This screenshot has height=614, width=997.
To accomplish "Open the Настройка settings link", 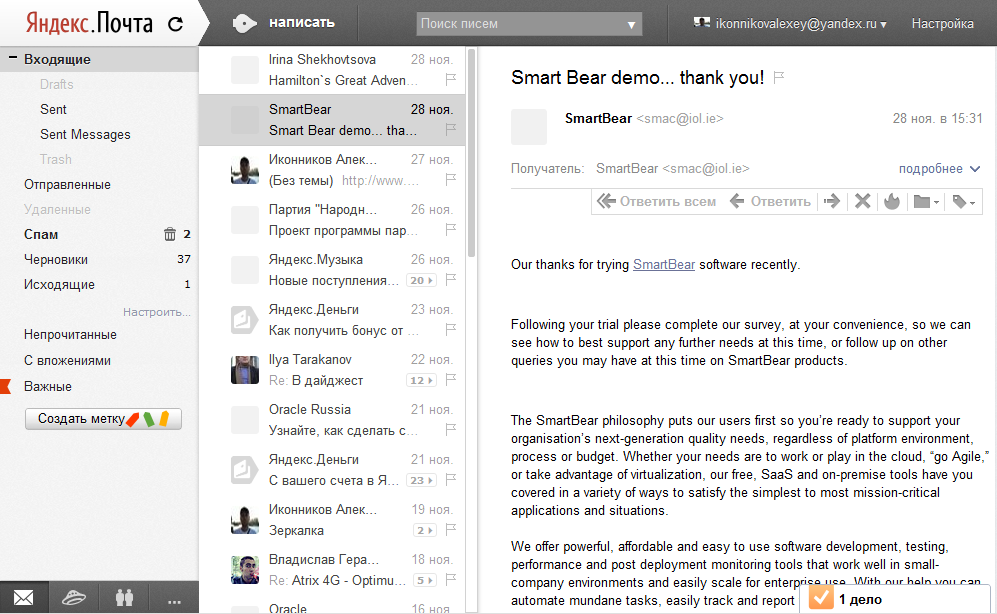I will click(x=942, y=24).
